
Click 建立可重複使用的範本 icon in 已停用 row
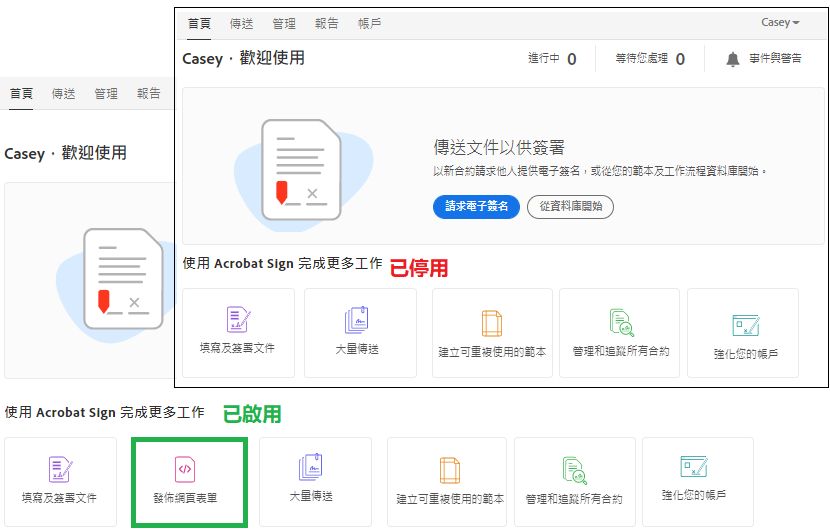pos(492,323)
